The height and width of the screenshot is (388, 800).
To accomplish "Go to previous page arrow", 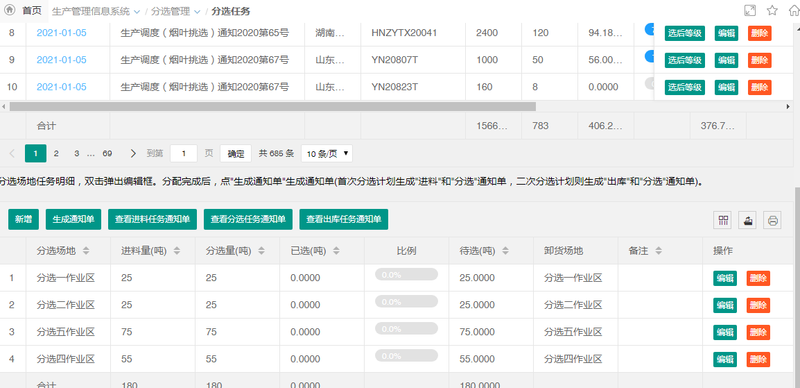I will [x=12, y=153].
